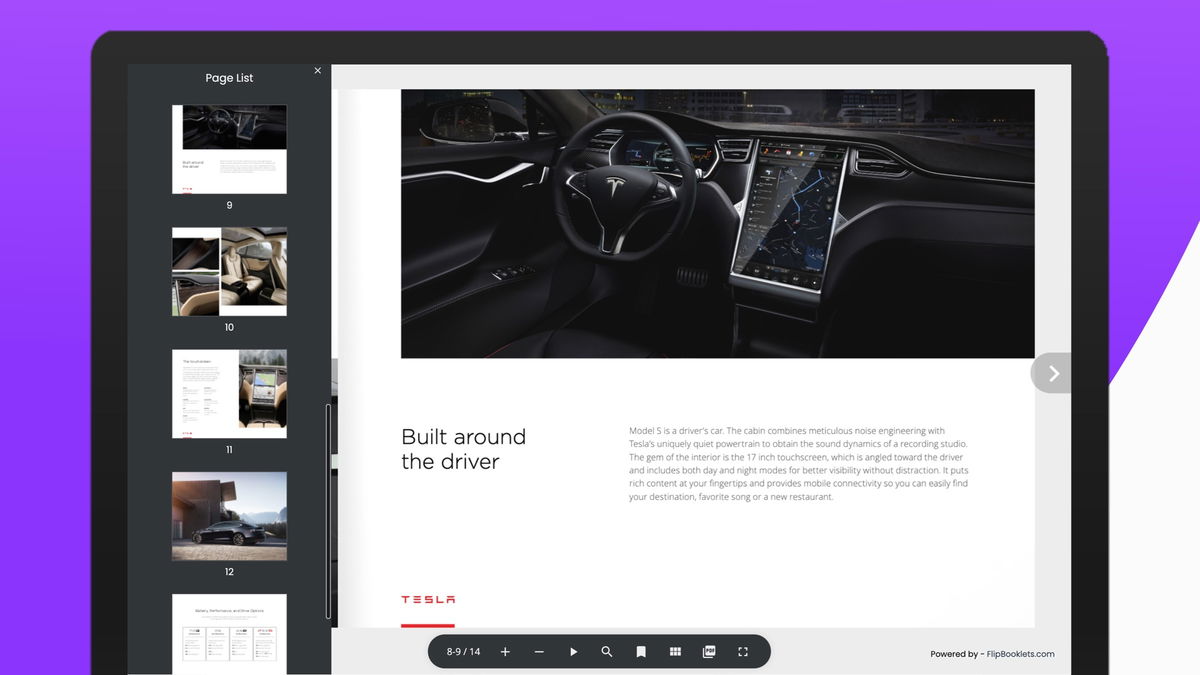Image resolution: width=1200 pixels, height=675 pixels.
Task: Open the thumbnail grid view
Action: (675, 651)
